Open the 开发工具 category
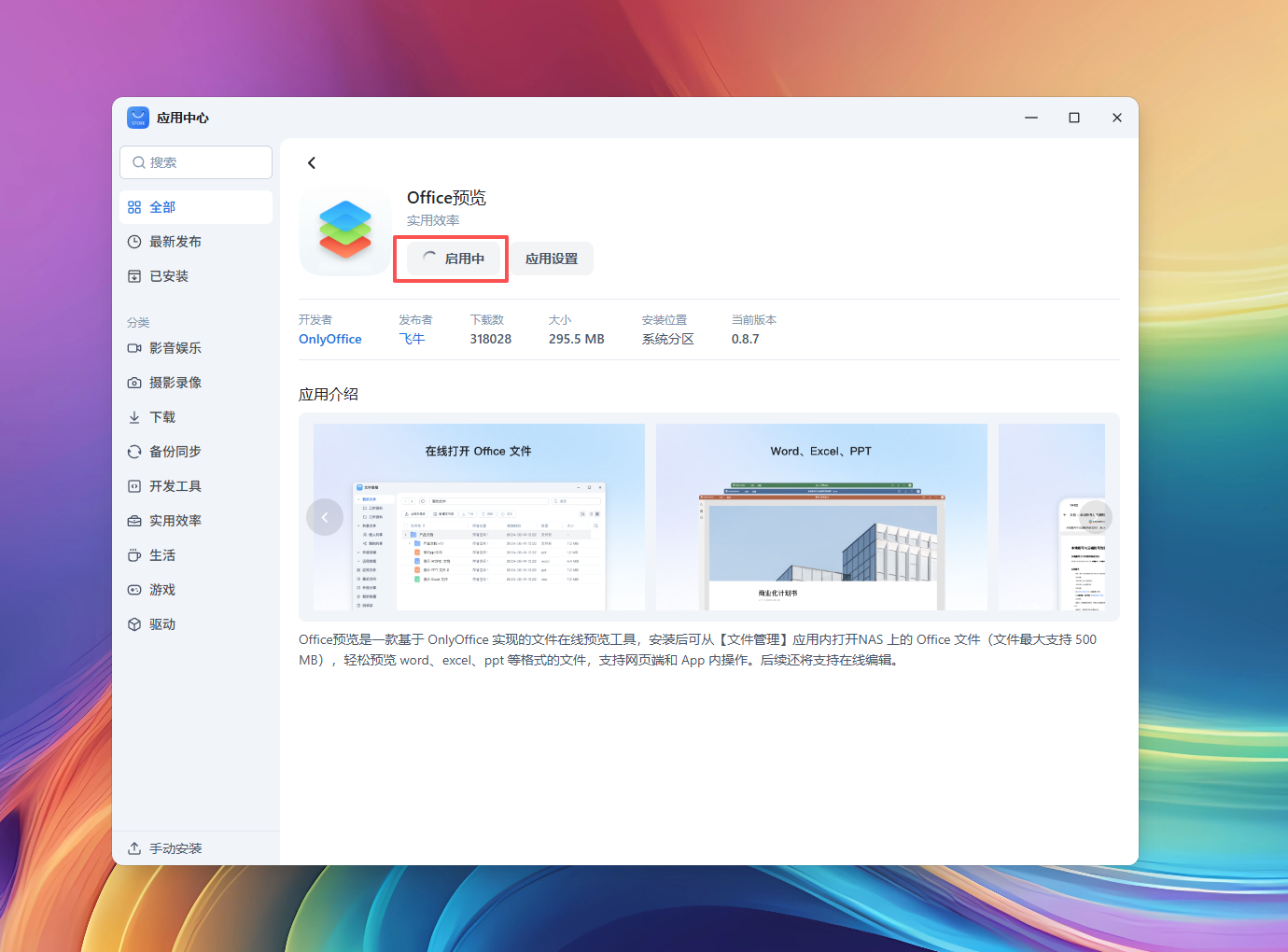Screen dimensions: 1288x952 point(175,486)
